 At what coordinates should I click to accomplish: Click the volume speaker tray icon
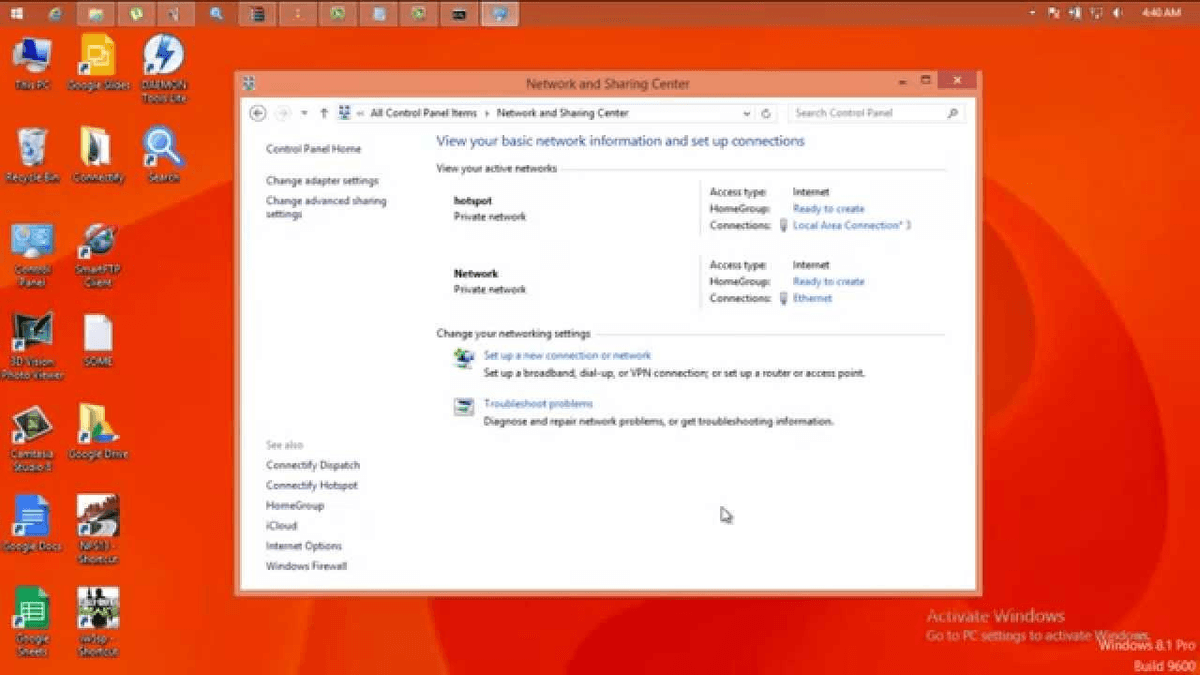1117,13
